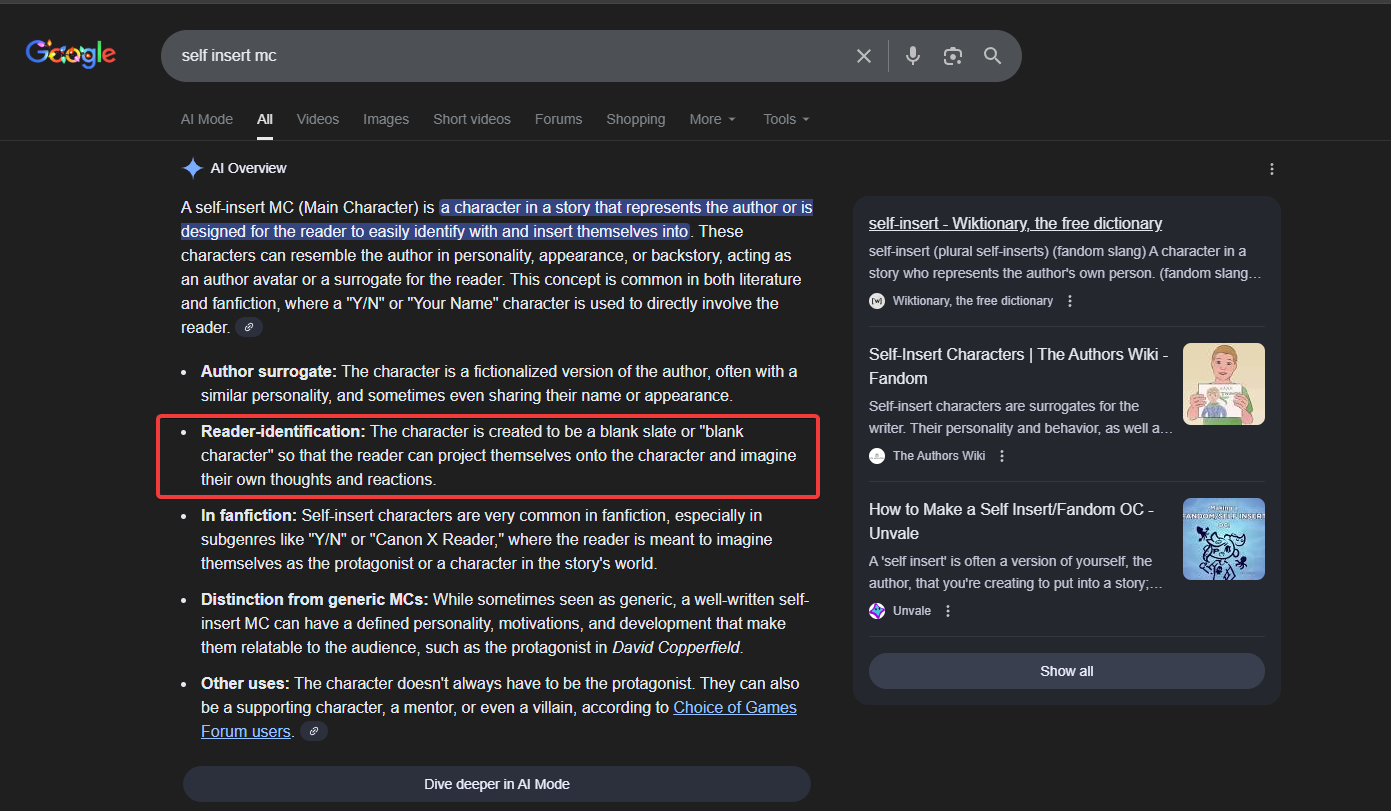1391x811 pixels.
Task: Open Google Lens image search icon
Action: pyautogui.click(x=953, y=56)
